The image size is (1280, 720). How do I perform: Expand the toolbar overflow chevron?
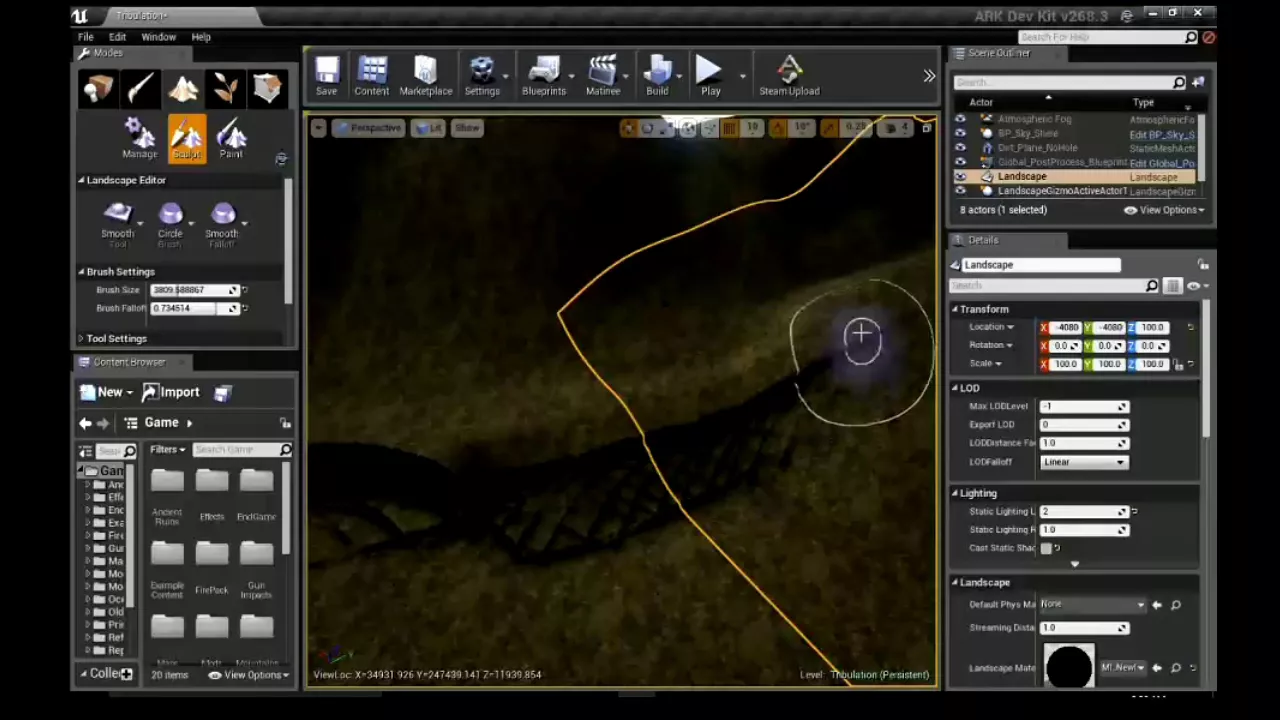point(929,76)
